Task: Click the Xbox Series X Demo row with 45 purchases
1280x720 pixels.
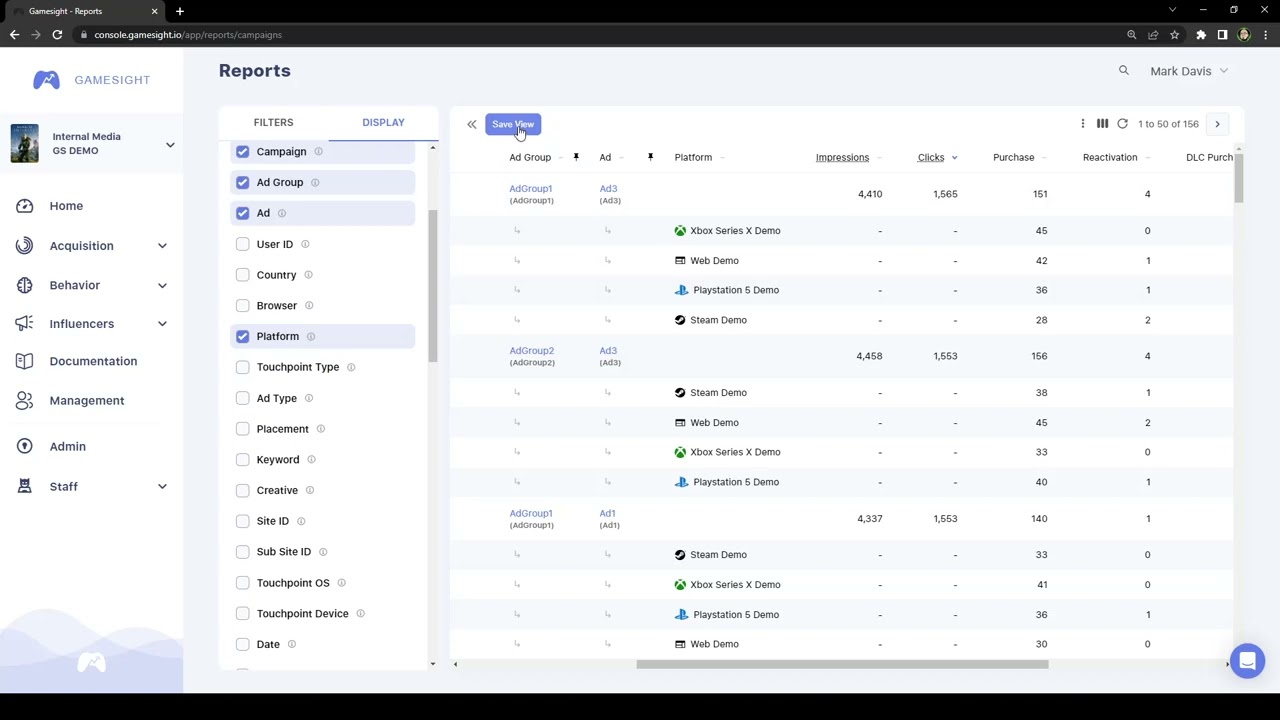Action: click(x=840, y=231)
